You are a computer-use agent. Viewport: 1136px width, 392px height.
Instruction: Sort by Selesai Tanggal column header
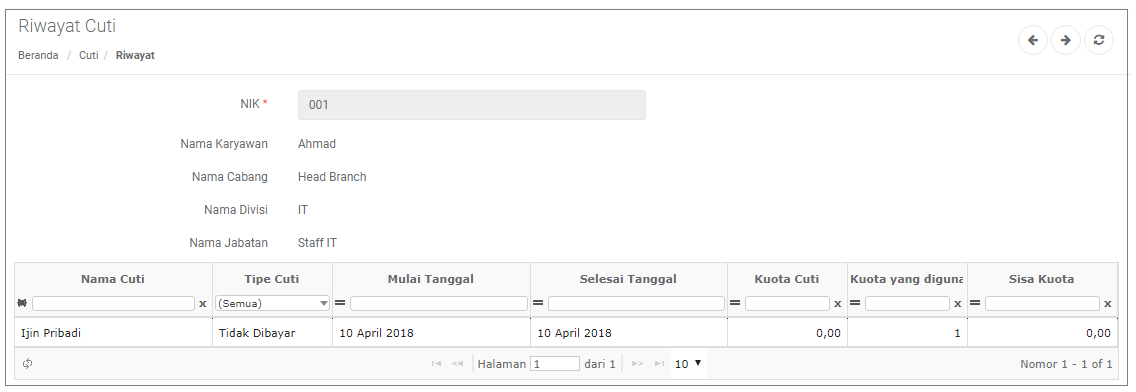point(628,279)
